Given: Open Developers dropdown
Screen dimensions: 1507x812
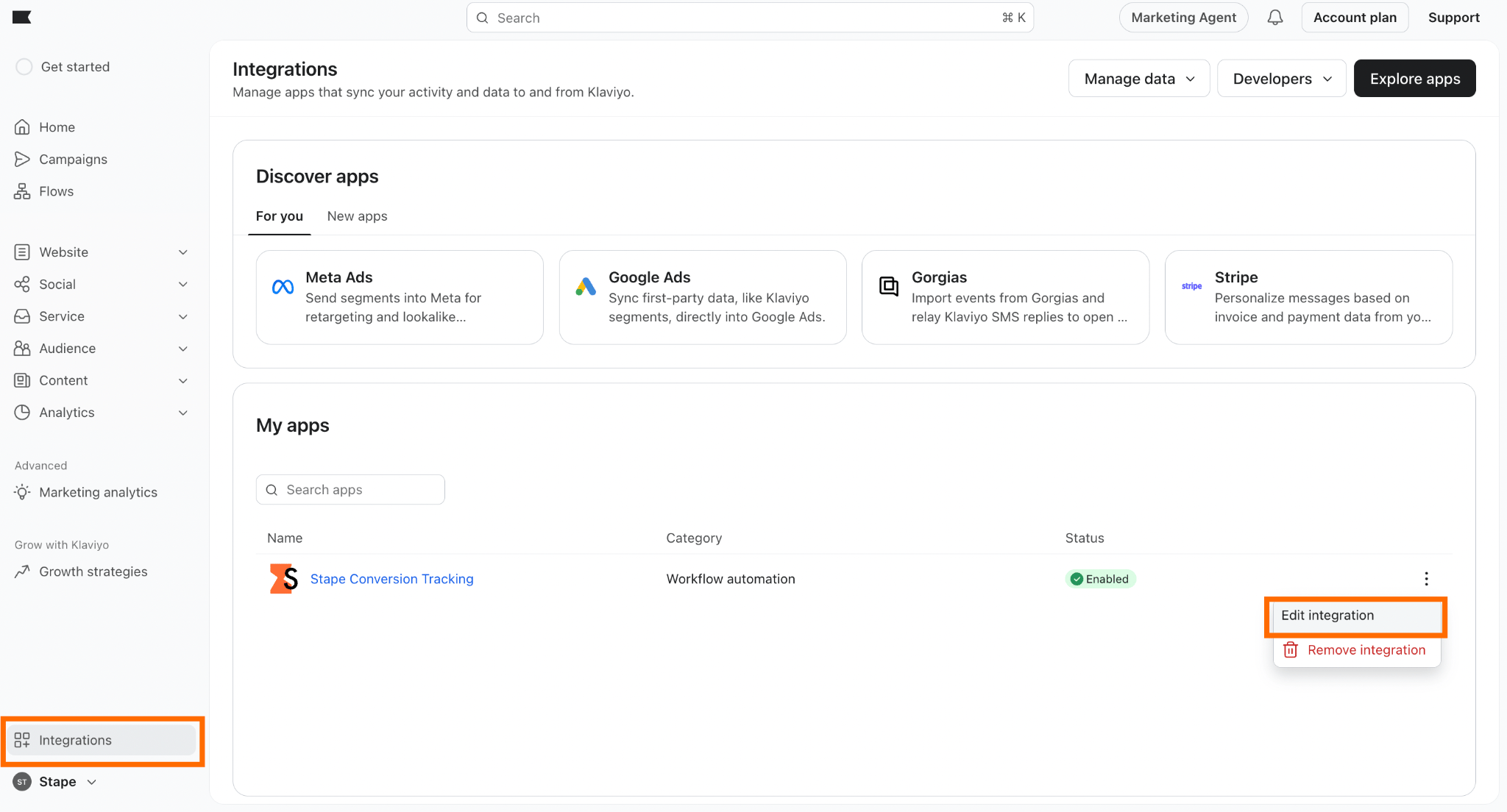Looking at the screenshot, I should point(1282,79).
